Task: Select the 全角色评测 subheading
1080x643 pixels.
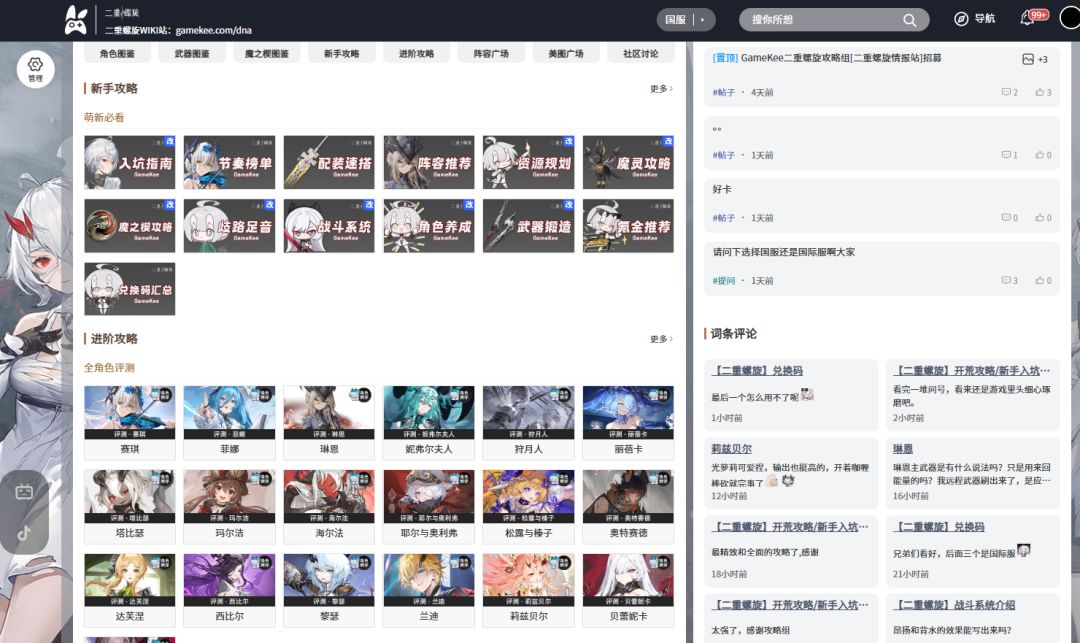Action: pyautogui.click(x=110, y=368)
